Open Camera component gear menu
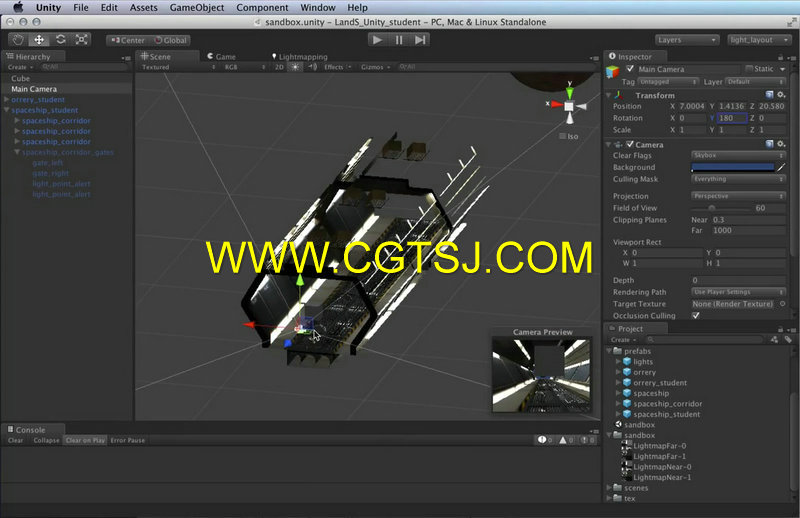This screenshot has width=800, height=518. tap(781, 144)
